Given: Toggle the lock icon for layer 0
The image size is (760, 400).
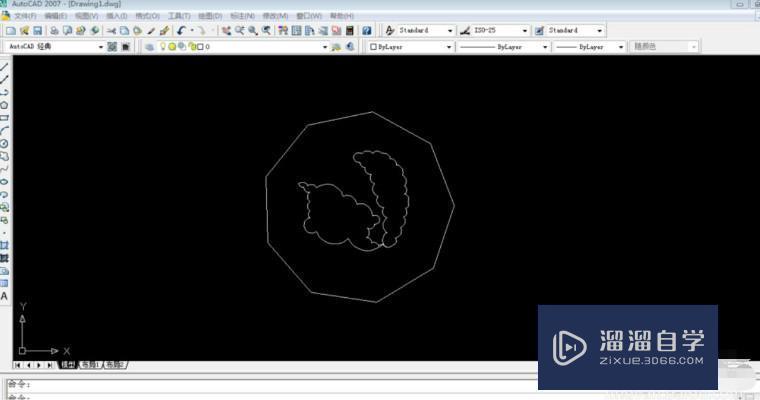Looking at the screenshot, I should (192, 47).
